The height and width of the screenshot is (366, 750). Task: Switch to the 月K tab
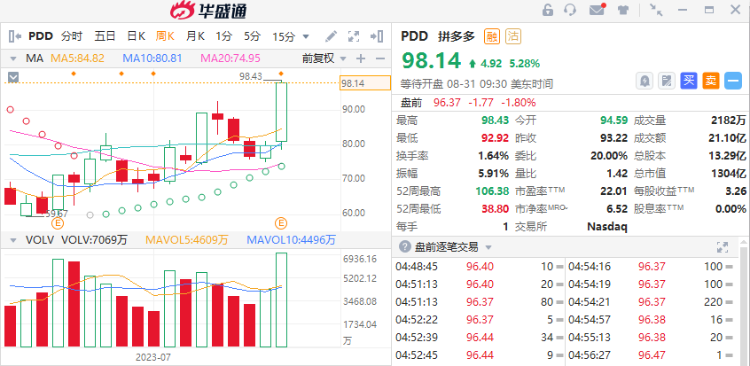[195, 36]
